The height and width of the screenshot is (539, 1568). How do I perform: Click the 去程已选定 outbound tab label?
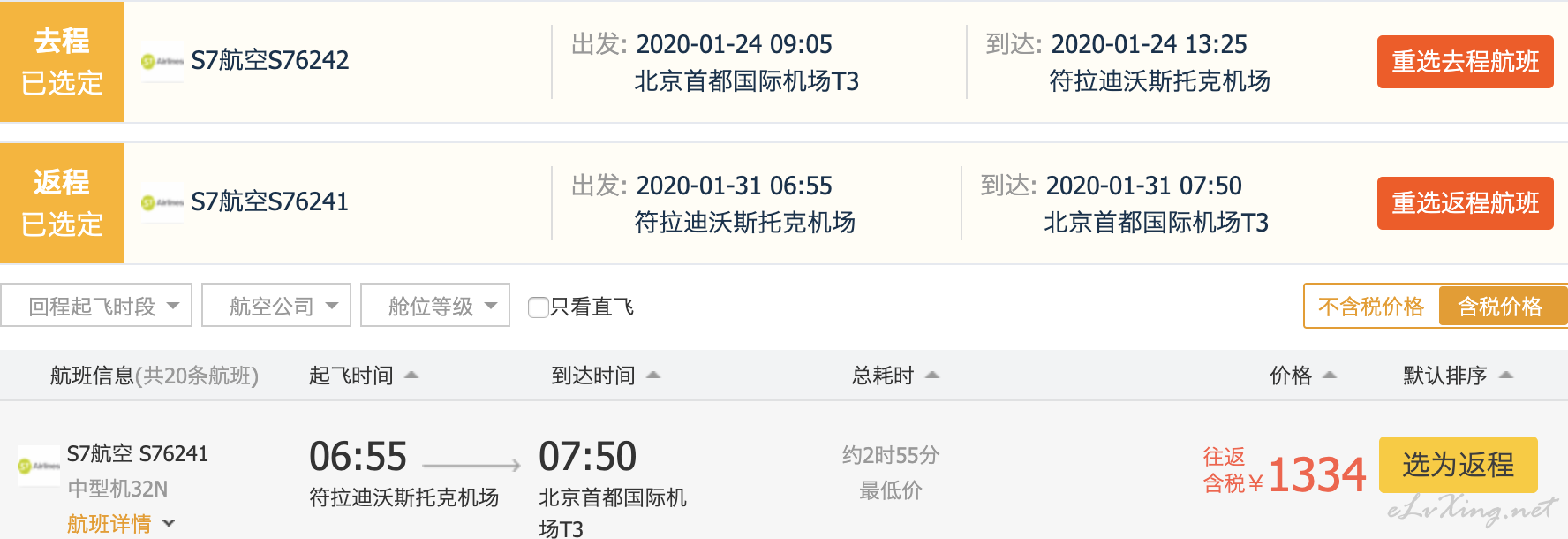[x=62, y=62]
